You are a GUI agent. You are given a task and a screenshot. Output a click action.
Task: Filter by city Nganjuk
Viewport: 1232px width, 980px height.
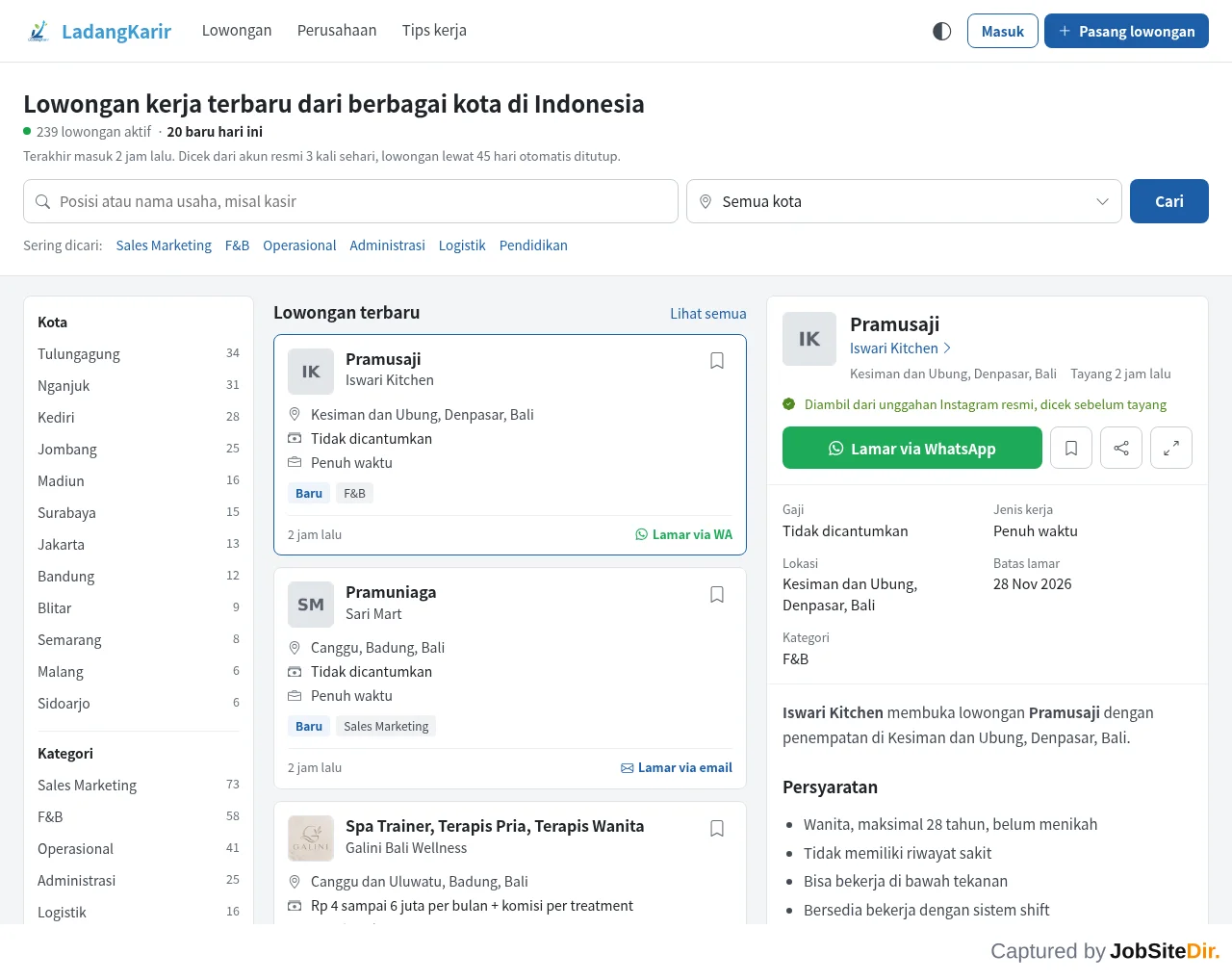(x=139, y=386)
